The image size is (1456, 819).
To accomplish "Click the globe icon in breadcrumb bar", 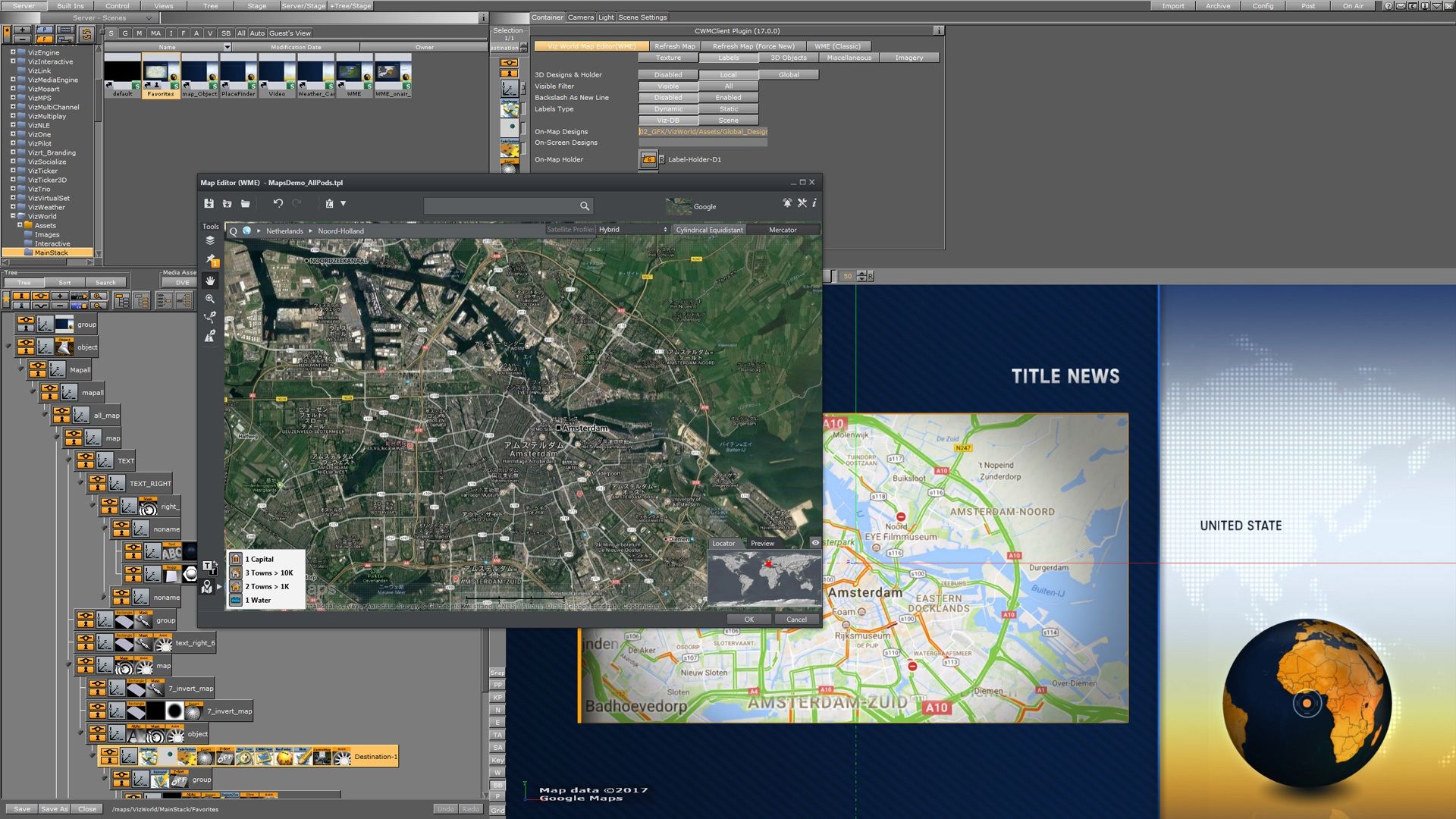I will click(246, 231).
